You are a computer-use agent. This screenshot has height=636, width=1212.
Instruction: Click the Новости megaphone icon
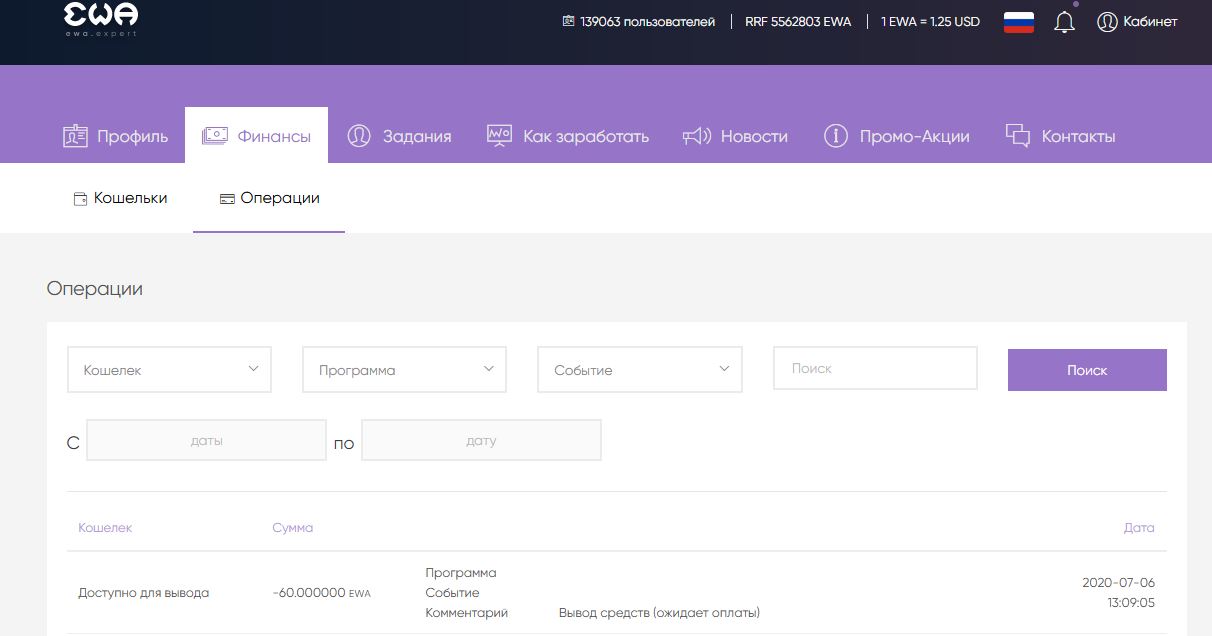(x=697, y=136)
